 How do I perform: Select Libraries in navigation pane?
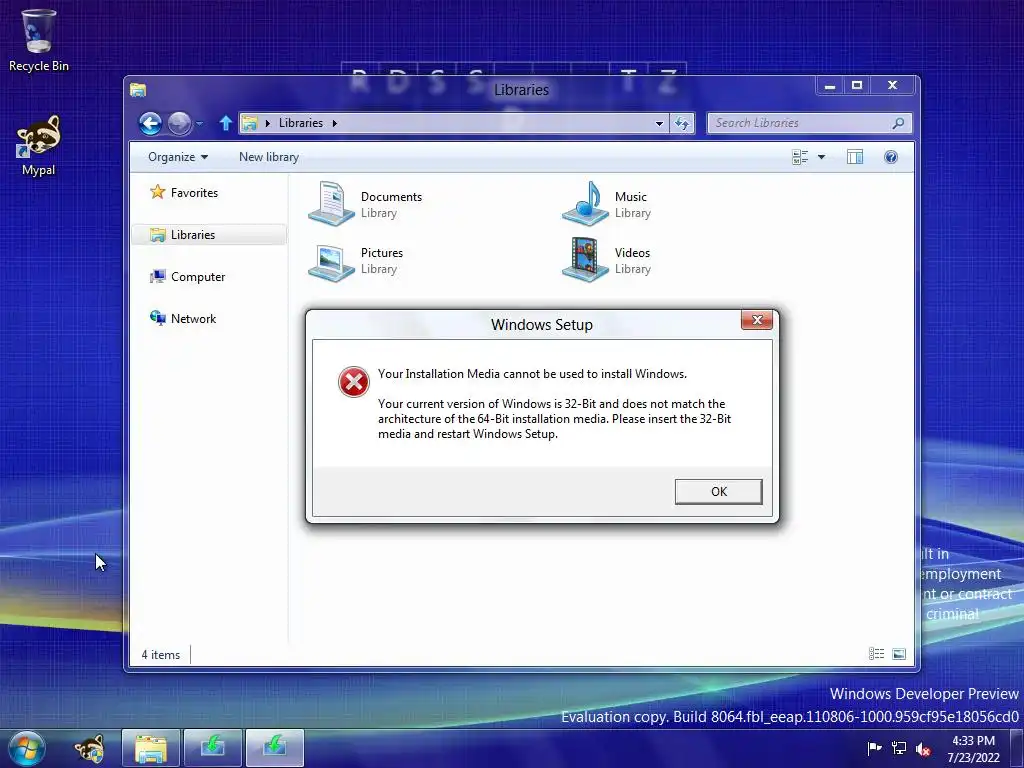point(209,234)
